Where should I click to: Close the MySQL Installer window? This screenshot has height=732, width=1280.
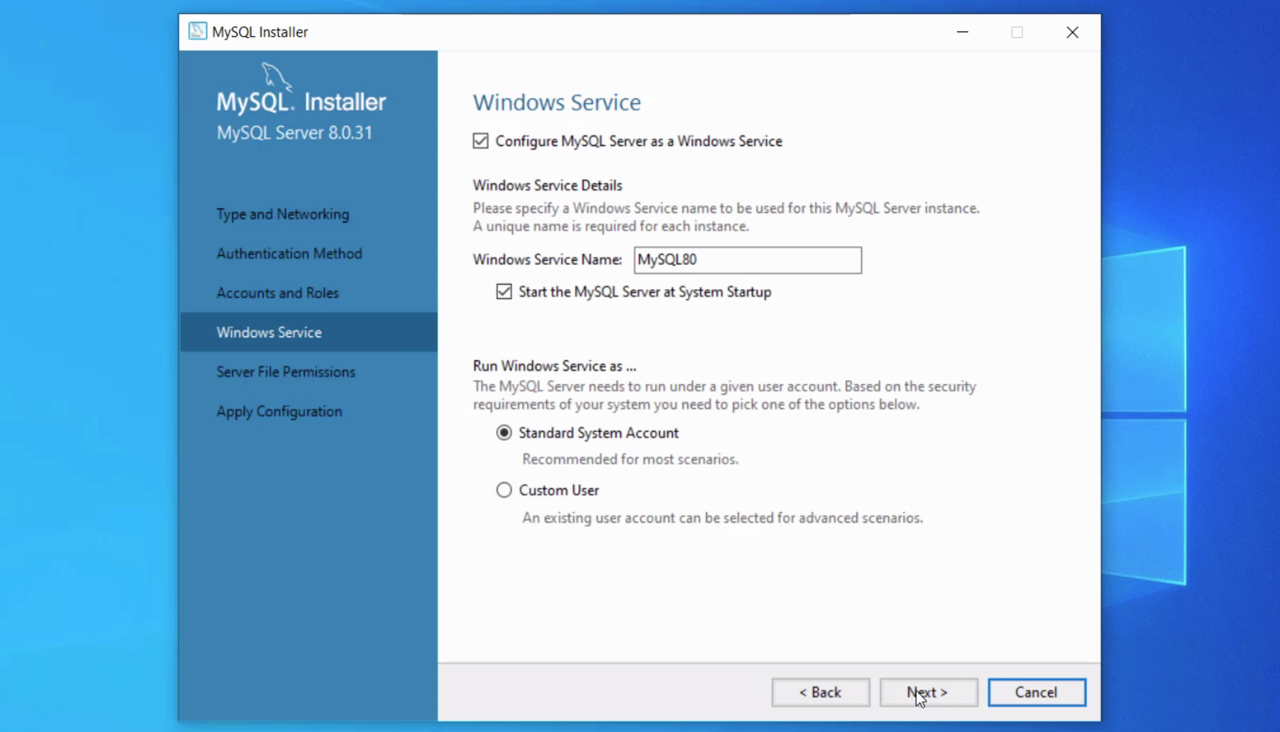pyautogui.click(x=1072, y=32)
